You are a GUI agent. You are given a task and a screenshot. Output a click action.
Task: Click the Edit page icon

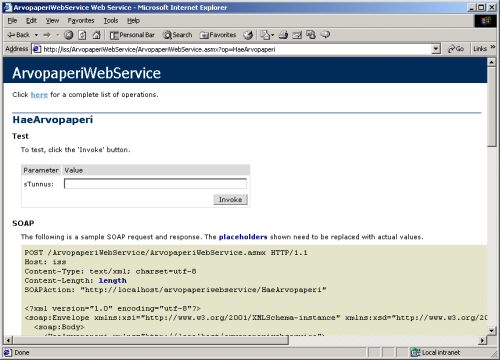[x=297, y=35]
